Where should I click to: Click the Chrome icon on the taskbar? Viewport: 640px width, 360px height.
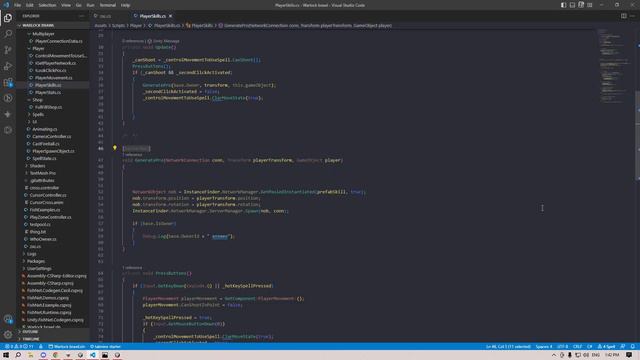(55, 355)
